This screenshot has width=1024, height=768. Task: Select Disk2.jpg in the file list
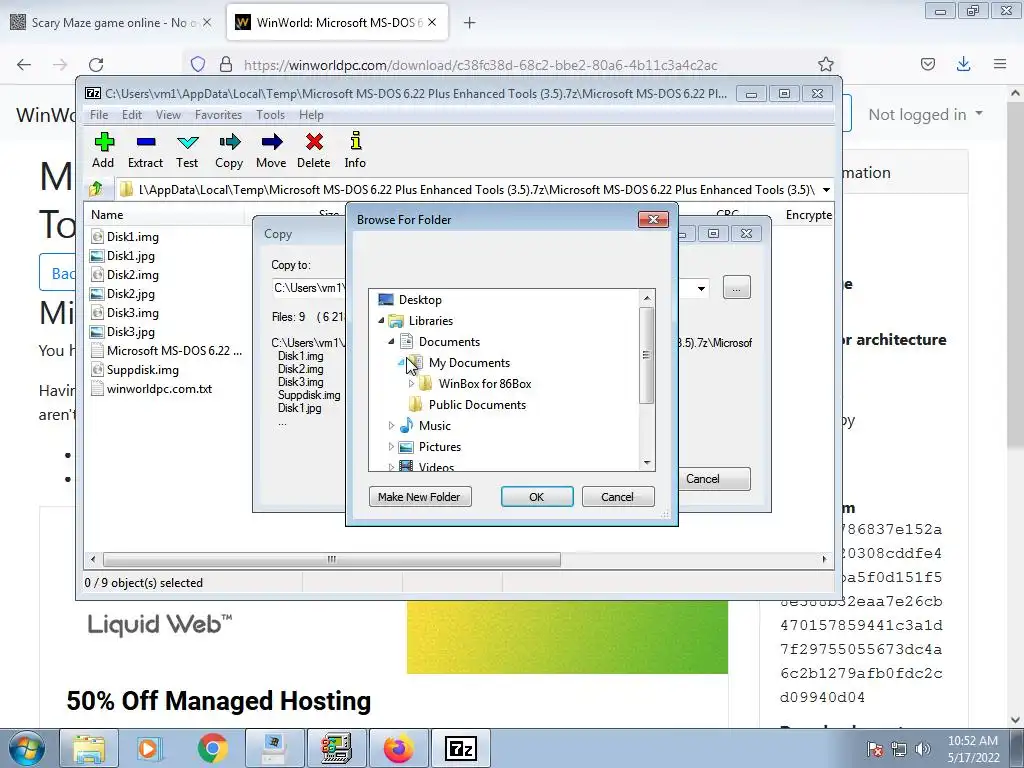[x=131, y=294]
